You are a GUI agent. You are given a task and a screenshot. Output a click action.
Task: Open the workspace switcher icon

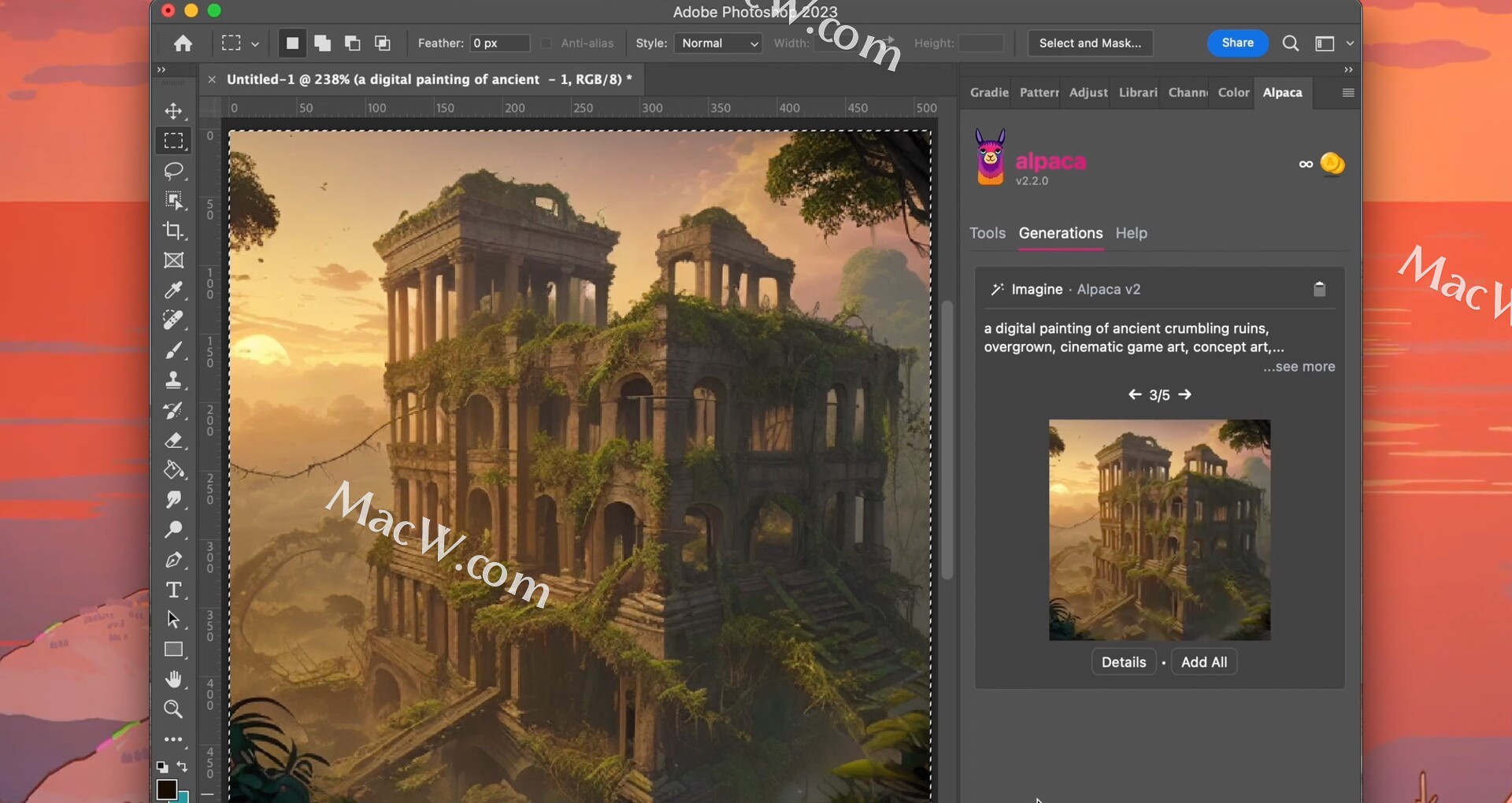(x=1325, y=43)
